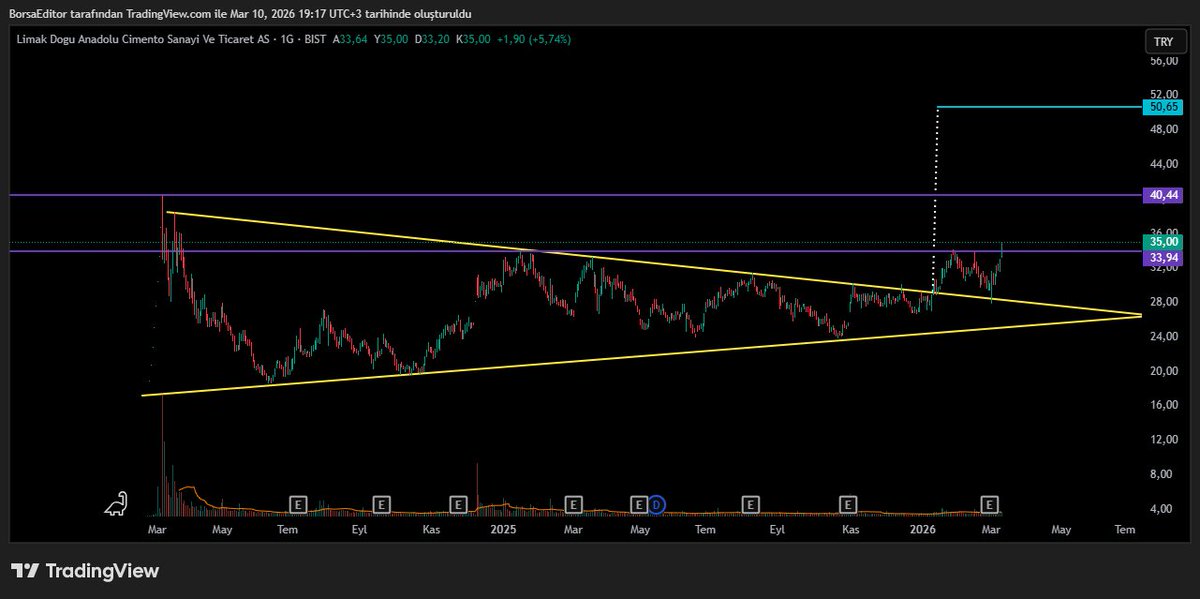Click the purple 33,94 price label

pyautogui.click(x=1163, y=257)
